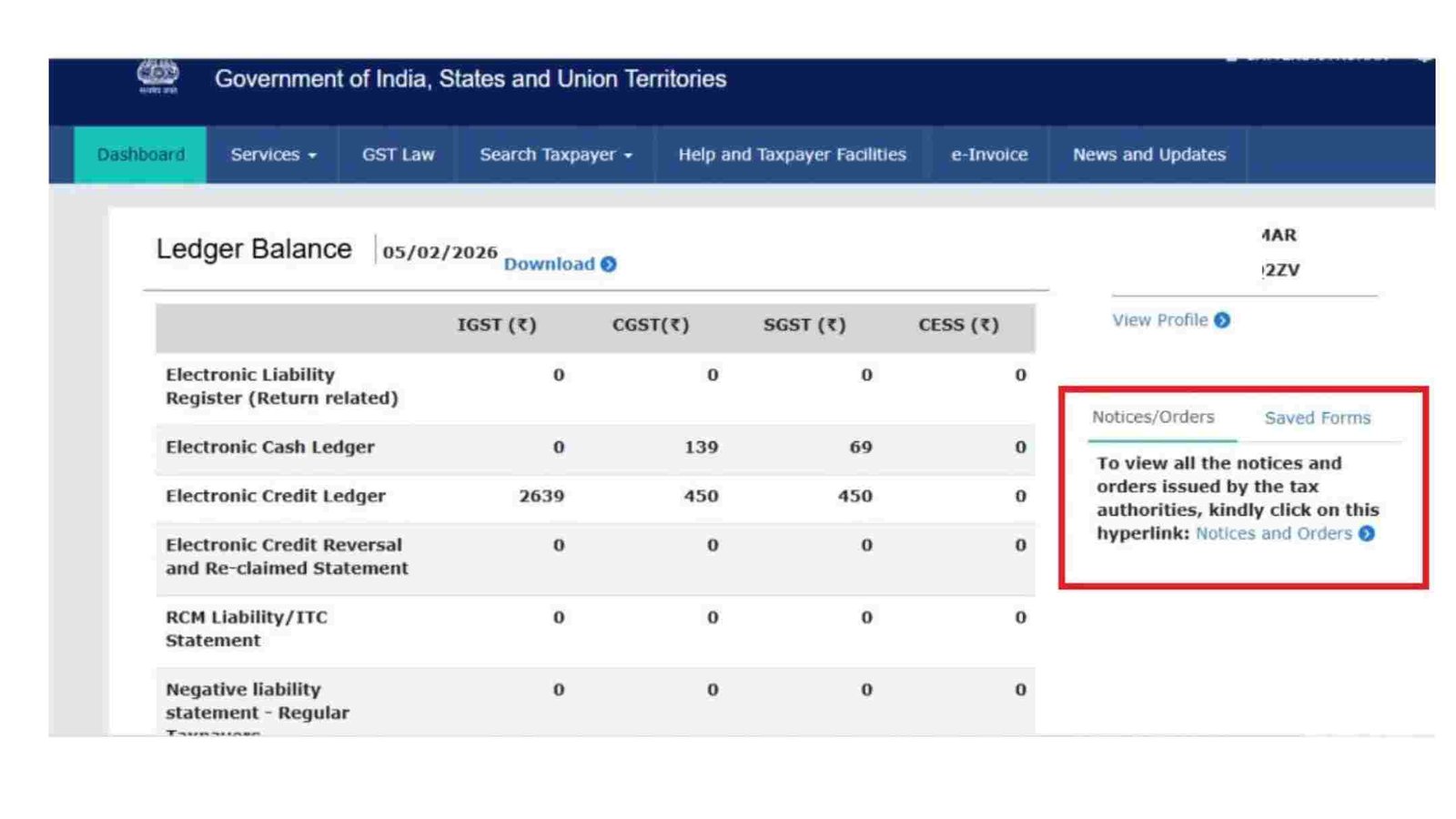This screenshot has width=1456, height=819.
Task: Follow the Notices and Orders hyperlink
Action: (x=1273, y=533)
